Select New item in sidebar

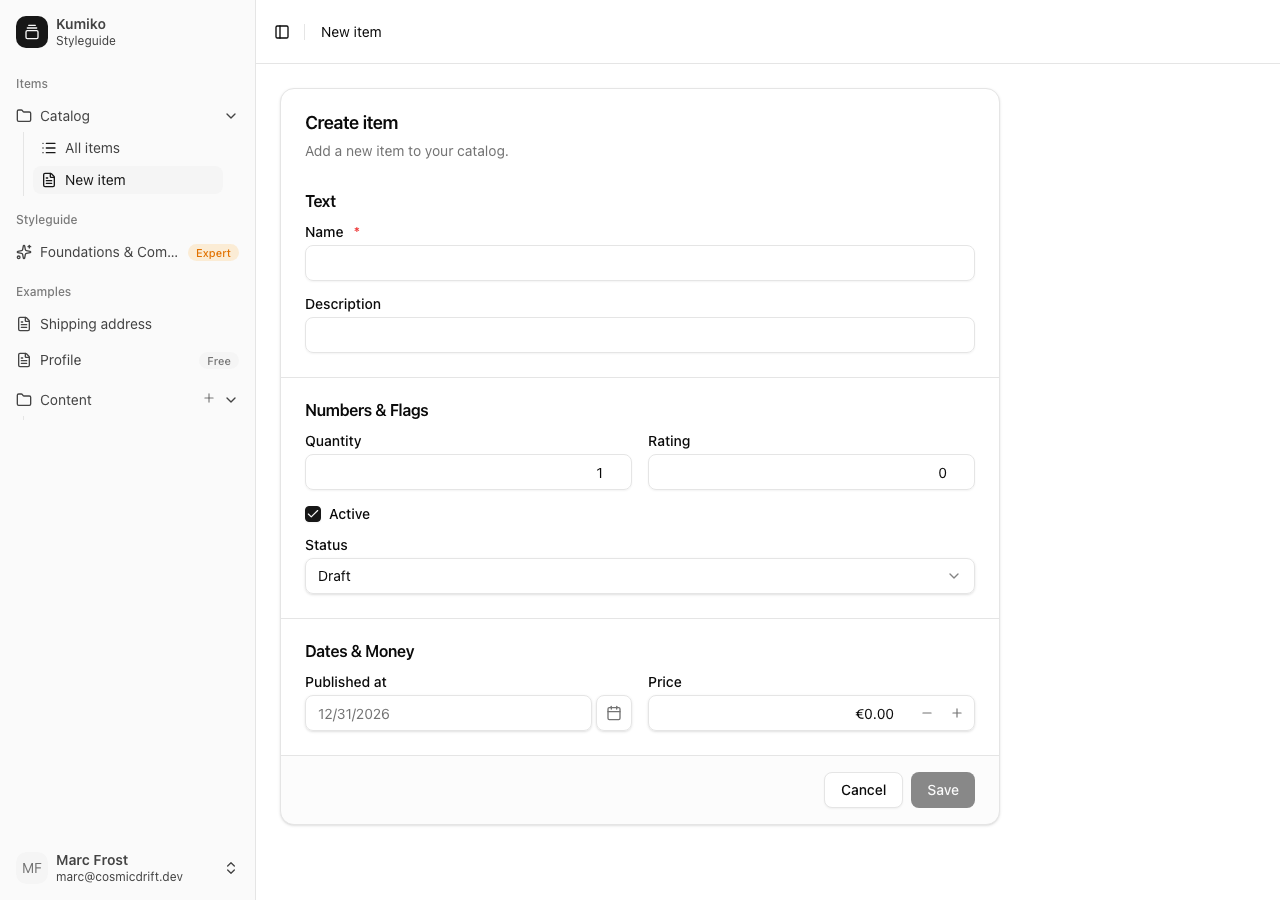128,180
